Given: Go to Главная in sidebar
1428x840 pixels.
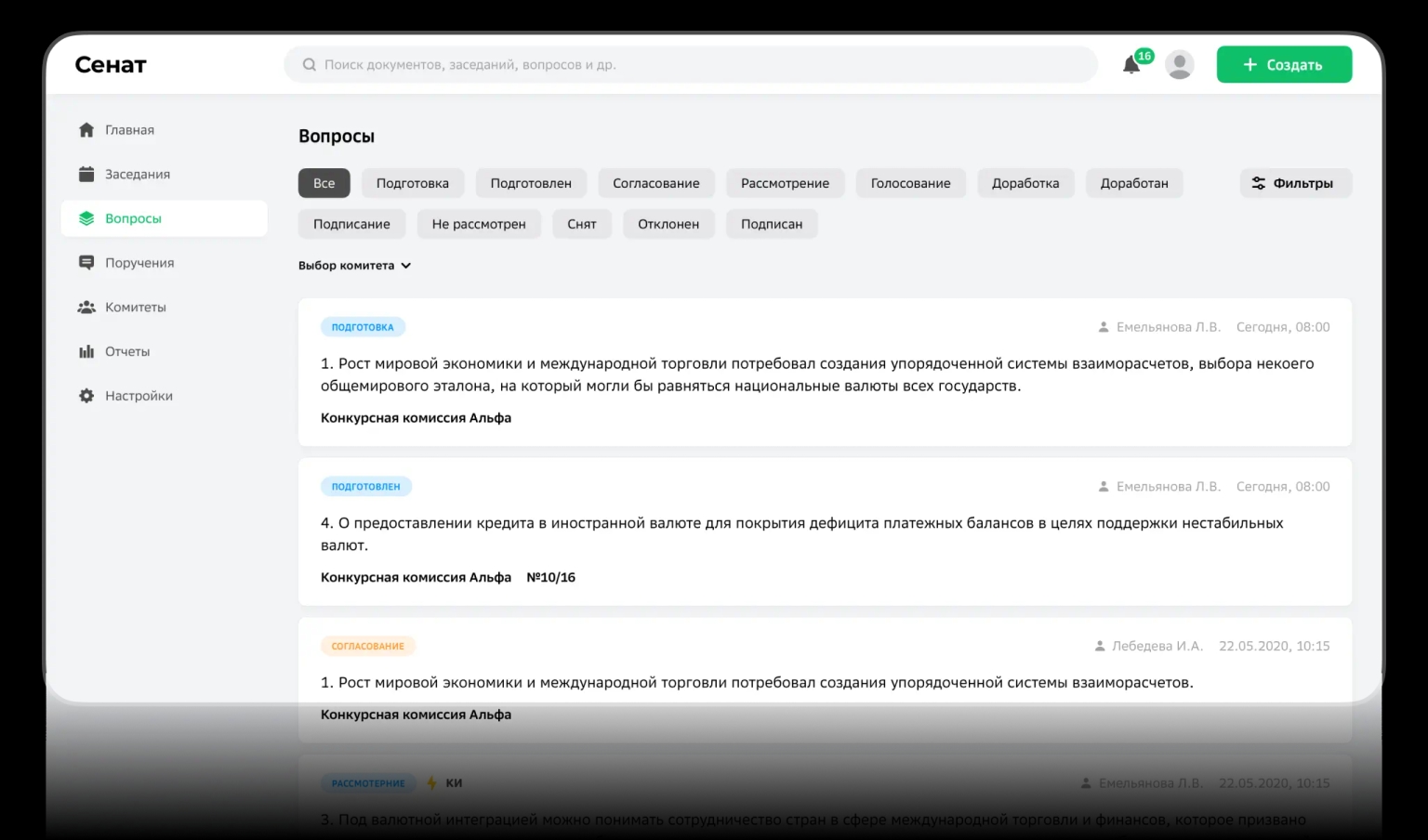Looking at the screenshot, I should coord(164,130).
